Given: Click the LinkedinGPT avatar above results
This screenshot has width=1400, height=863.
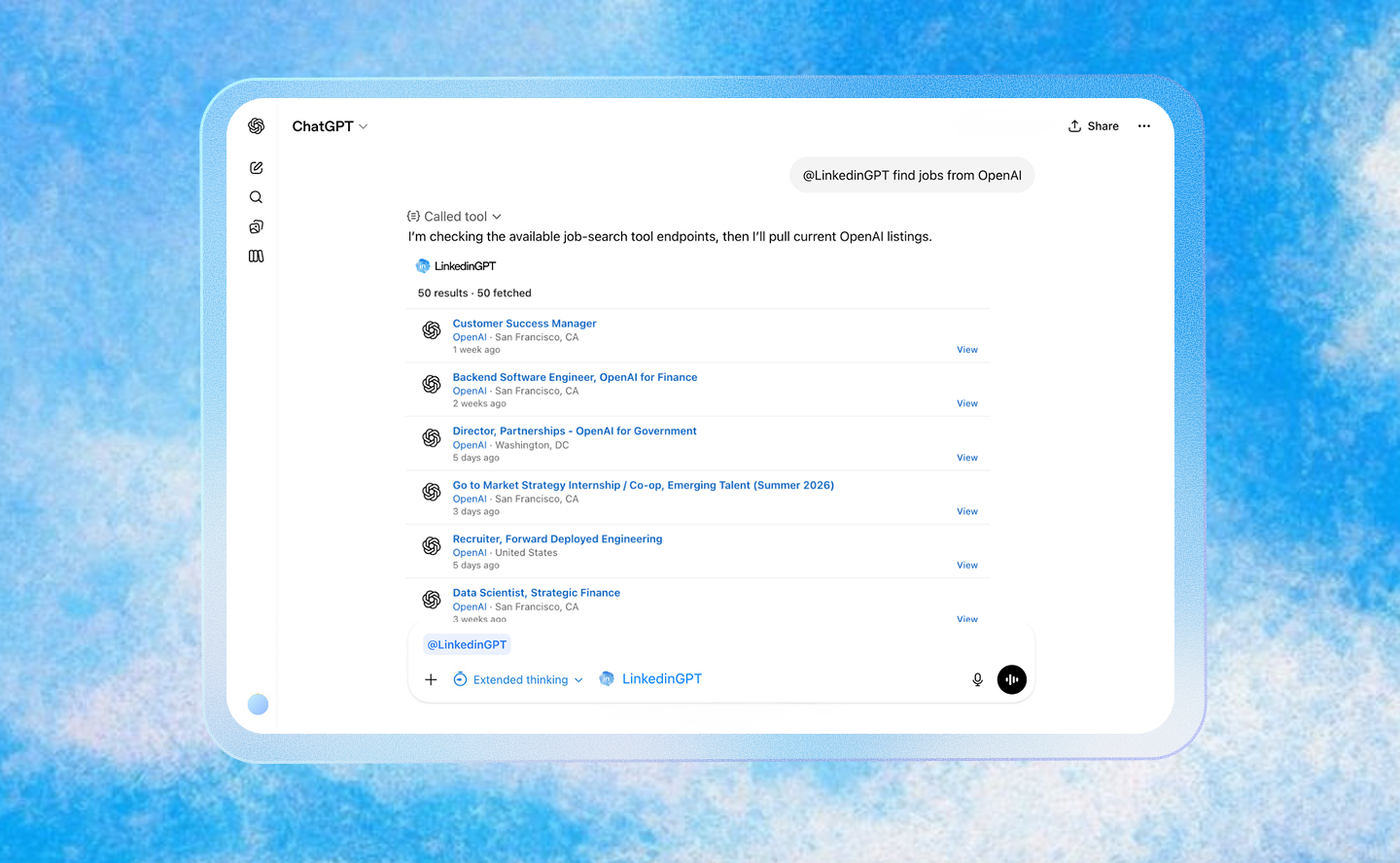Looking at the screenshot, I should click(x=423, y=265).
